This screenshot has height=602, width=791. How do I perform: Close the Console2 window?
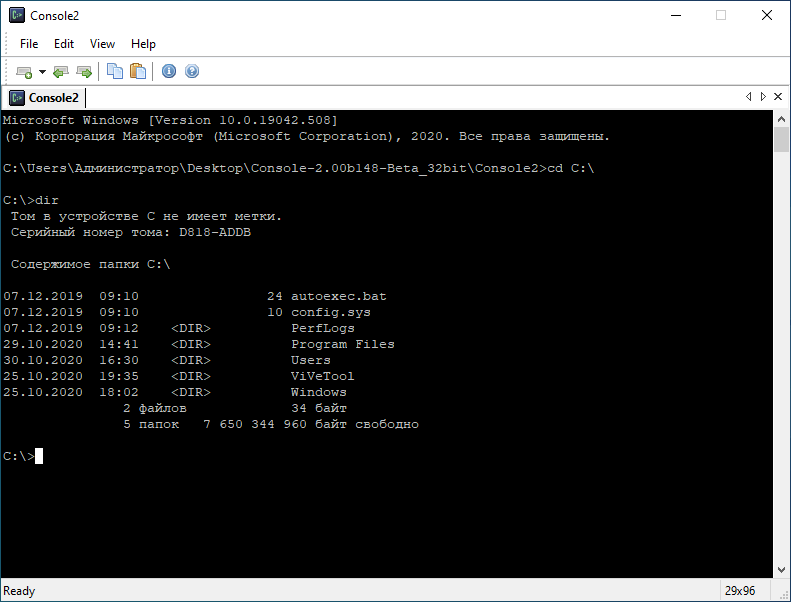click(x=767, y=15)
